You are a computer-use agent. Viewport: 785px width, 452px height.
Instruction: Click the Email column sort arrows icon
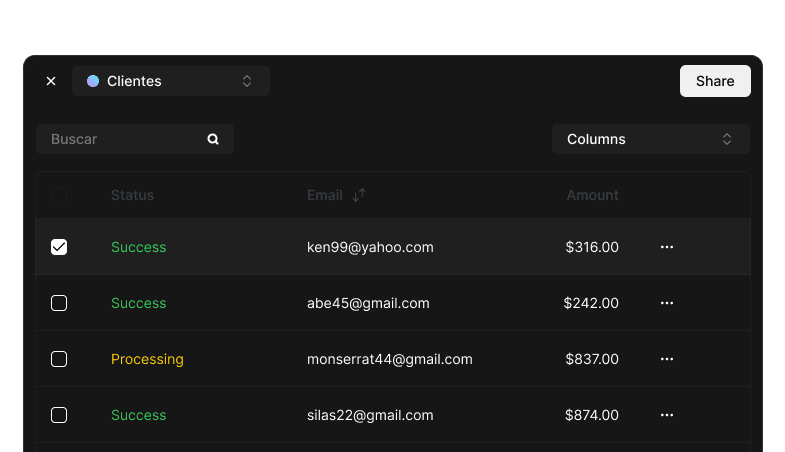359,195
